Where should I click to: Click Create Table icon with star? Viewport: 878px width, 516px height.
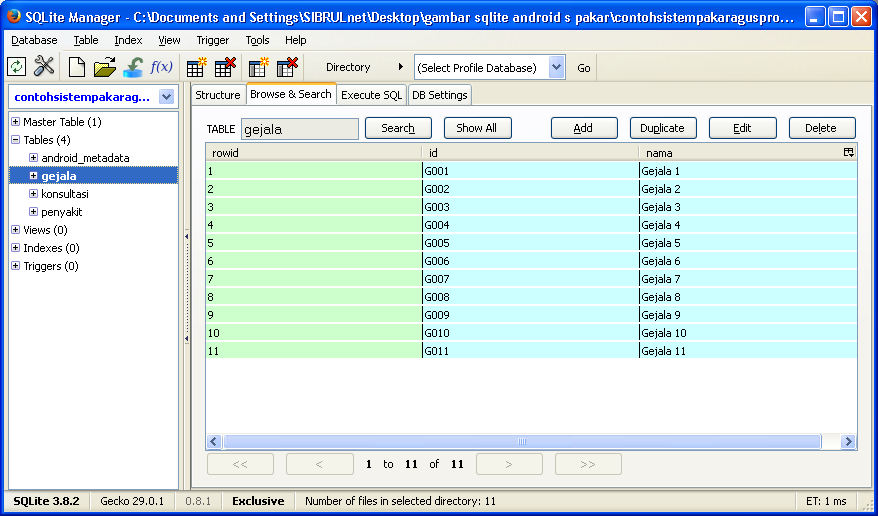click(x=197, y=67)
